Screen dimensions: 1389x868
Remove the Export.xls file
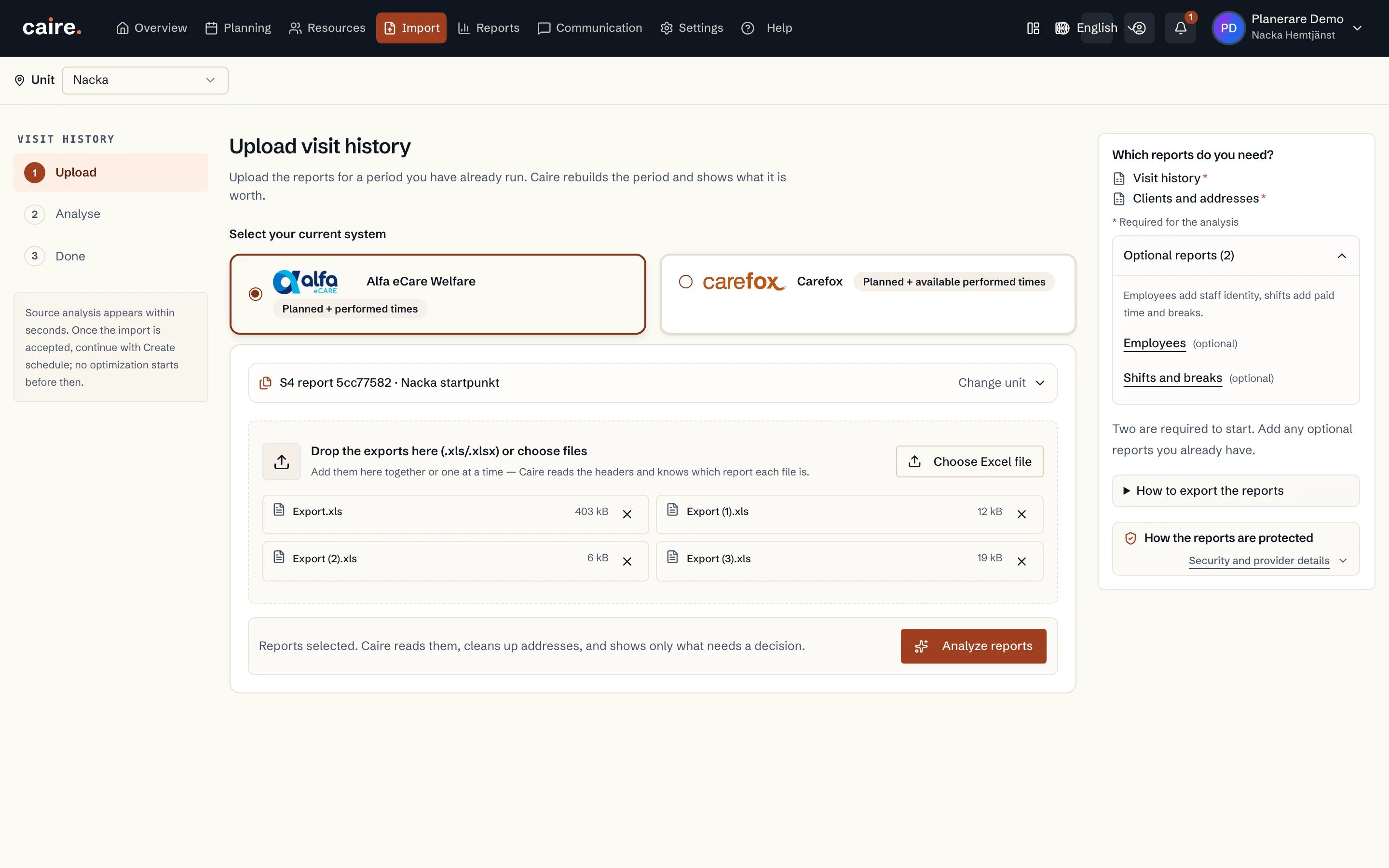pos(627,515)
